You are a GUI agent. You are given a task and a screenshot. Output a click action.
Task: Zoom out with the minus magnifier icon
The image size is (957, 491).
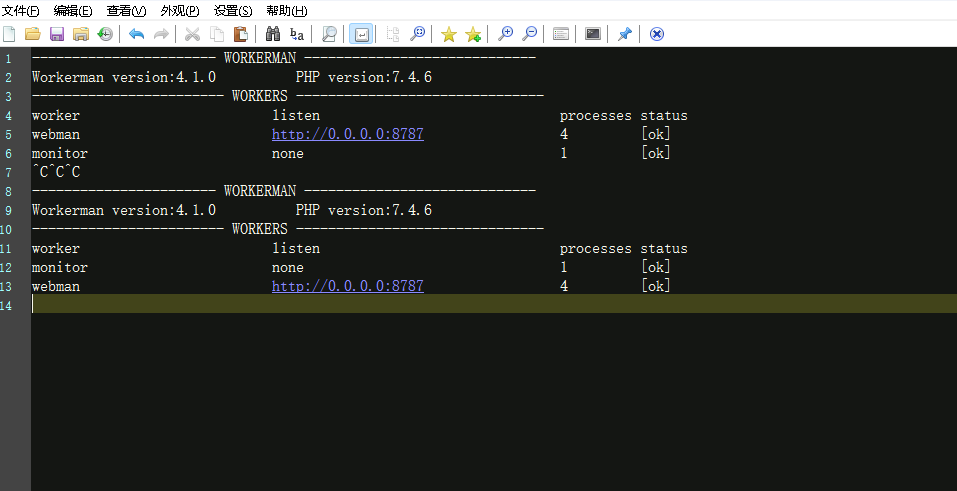click(x=530, y=34)
